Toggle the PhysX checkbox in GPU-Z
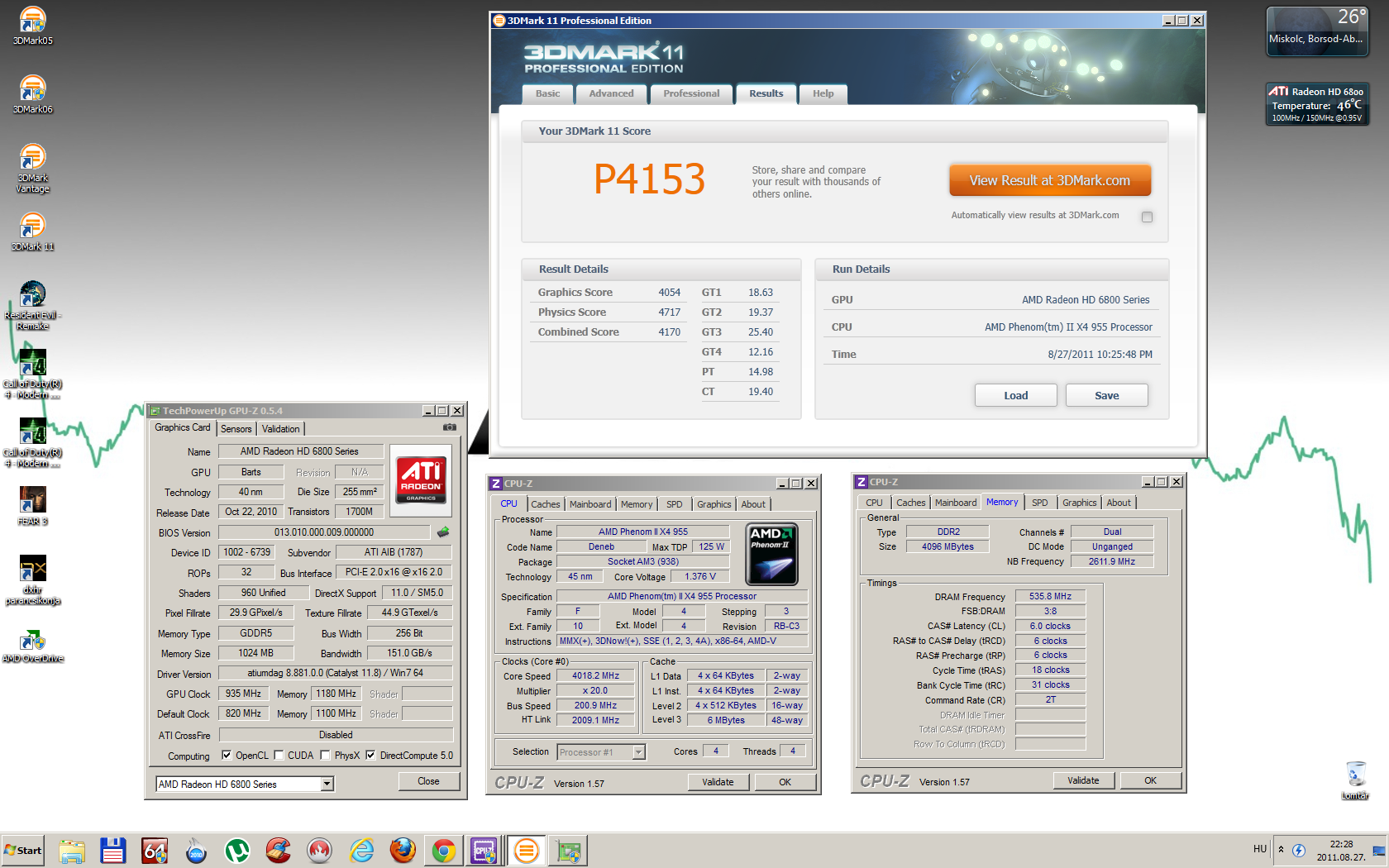Image resolution: width=1389 pixels, height=868 pixels. [x=325, y=755]
